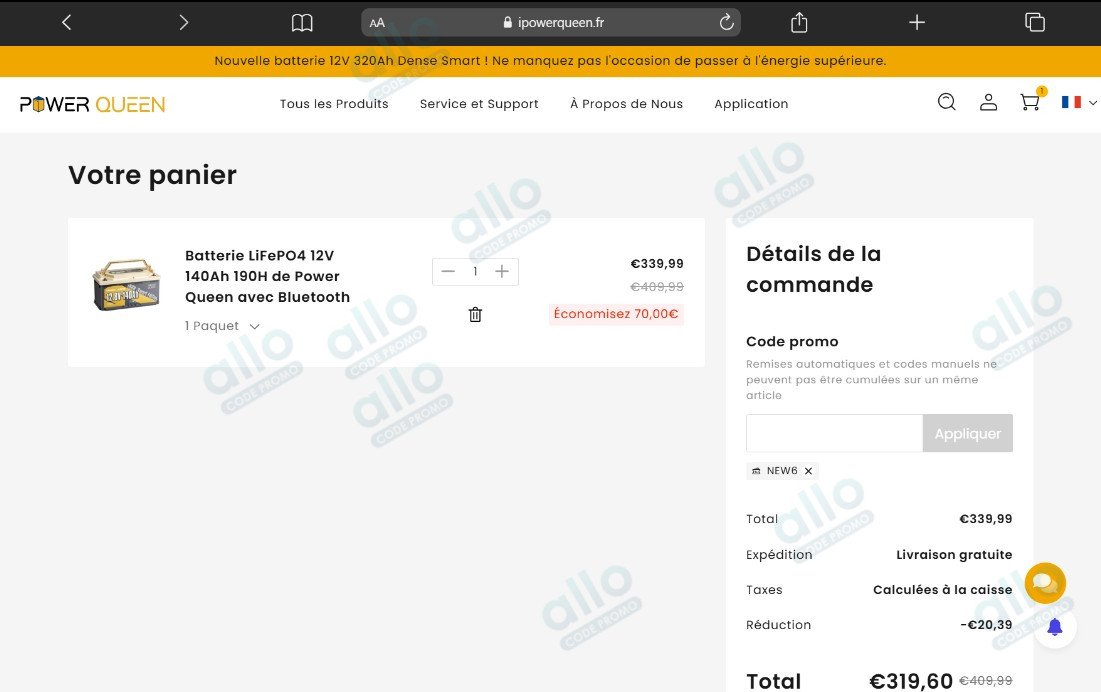Open the site search magnifier icon

click(x=947, y=102)
